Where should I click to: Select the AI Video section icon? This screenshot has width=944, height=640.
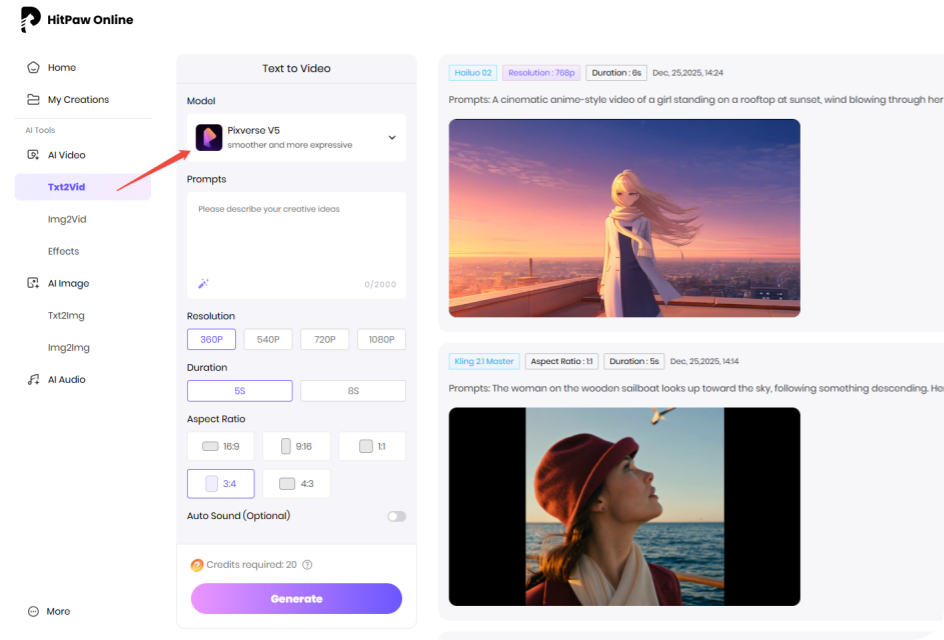click(x=33, y=155)
